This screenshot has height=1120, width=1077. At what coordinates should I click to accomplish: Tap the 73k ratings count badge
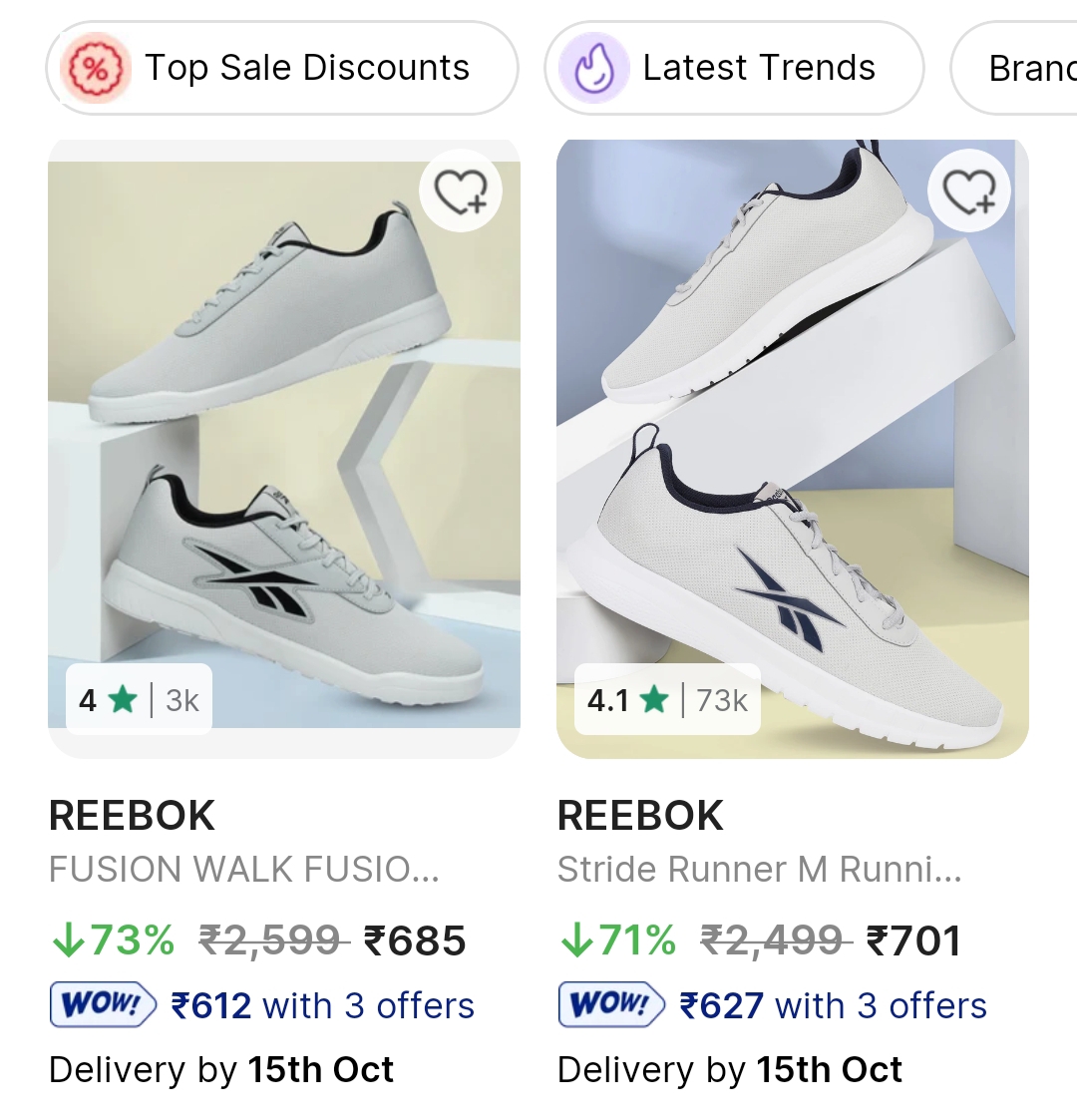click(x=722, y=701)
